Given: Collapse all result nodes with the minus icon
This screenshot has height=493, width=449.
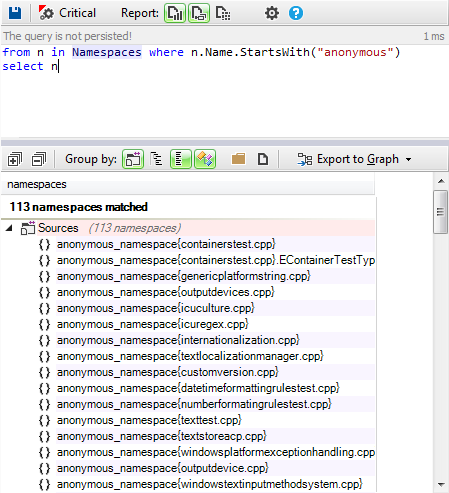Looking at the screenshot, I should click(x=39, y=159).
